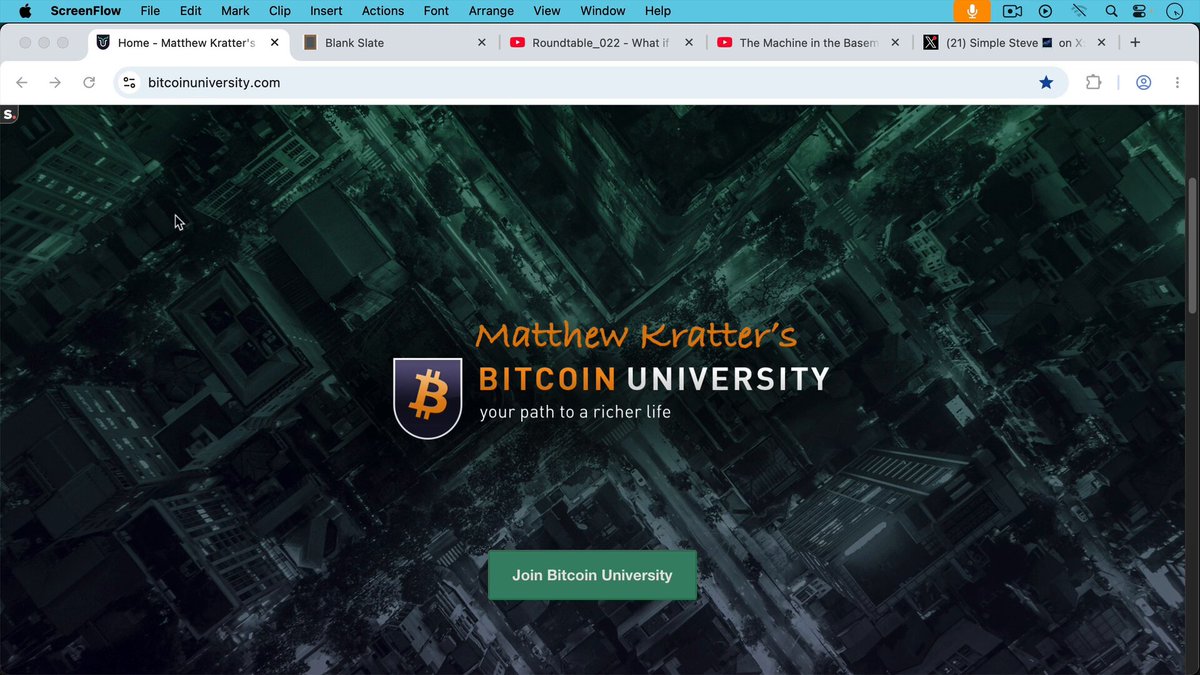Click the Join Bitcoin University button
Screen dimensions: 1200x675
point(592,575)
